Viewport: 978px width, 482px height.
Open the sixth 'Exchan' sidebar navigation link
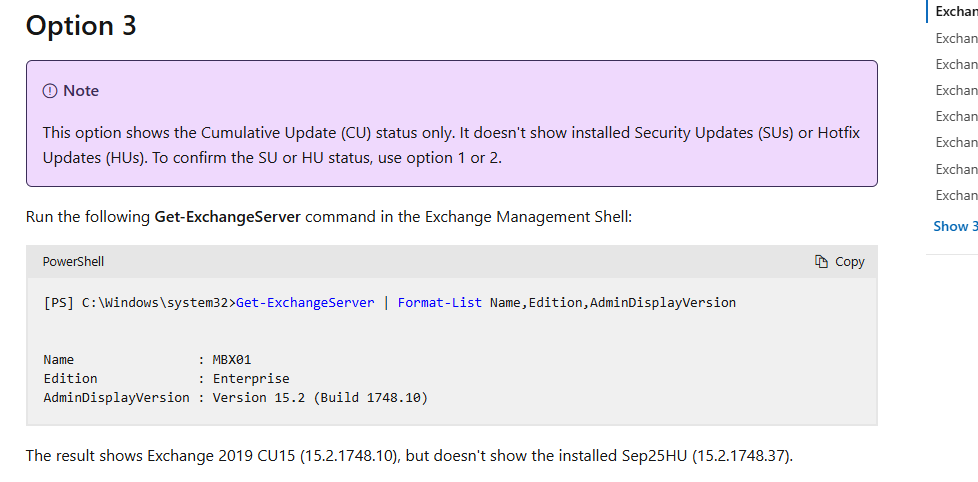click(956, 142)
